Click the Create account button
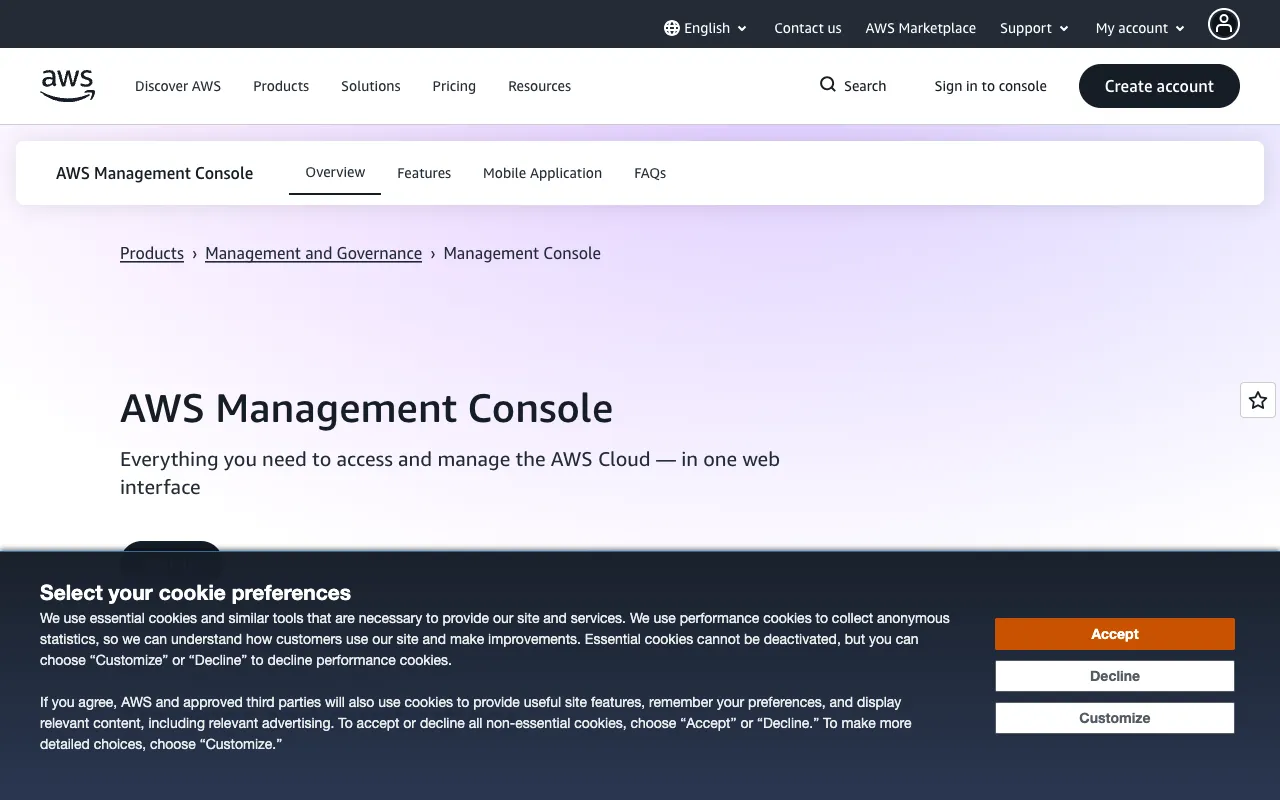 click(1159, 86)
